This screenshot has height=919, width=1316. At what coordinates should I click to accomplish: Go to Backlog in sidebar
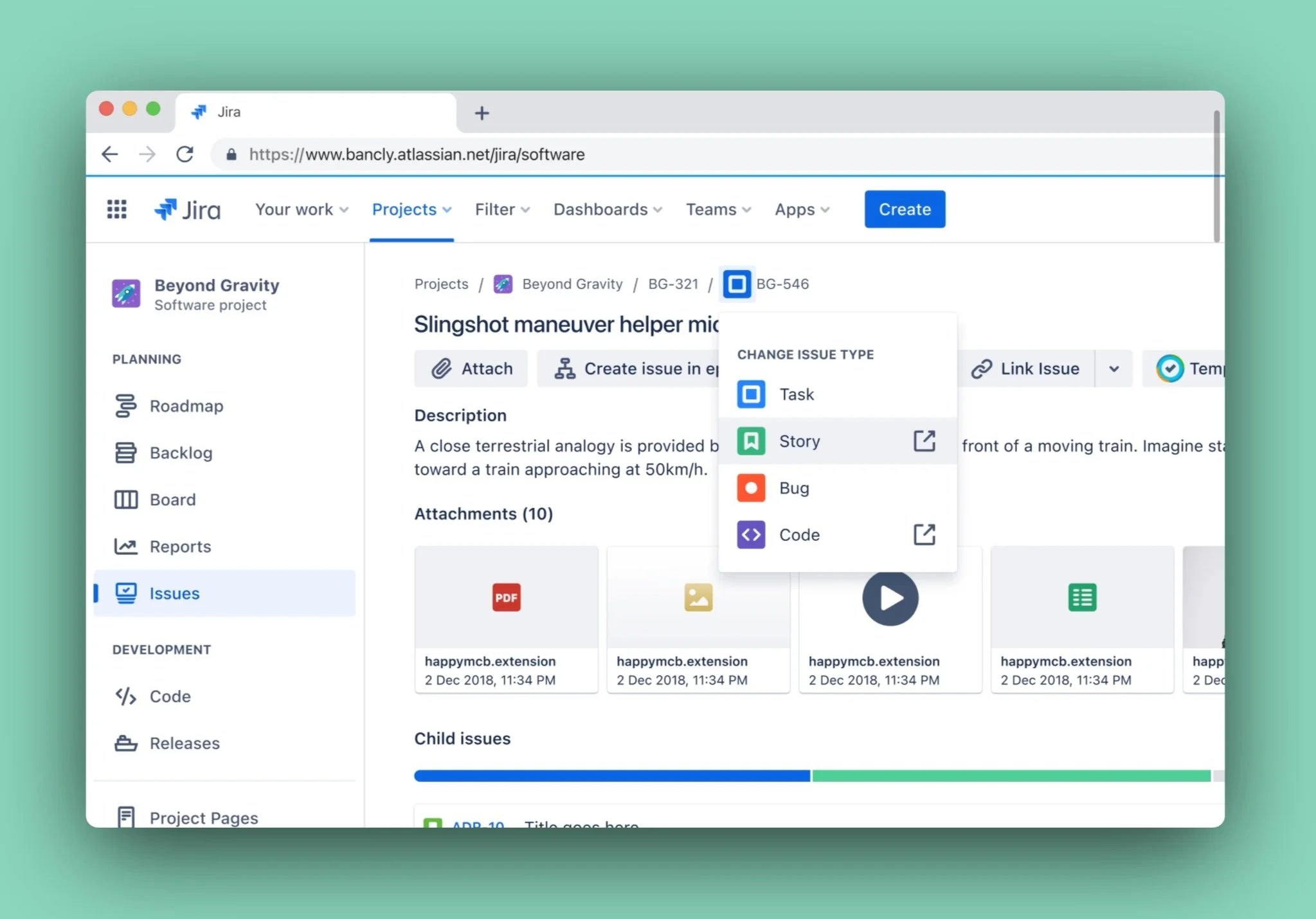click(181, 453)
